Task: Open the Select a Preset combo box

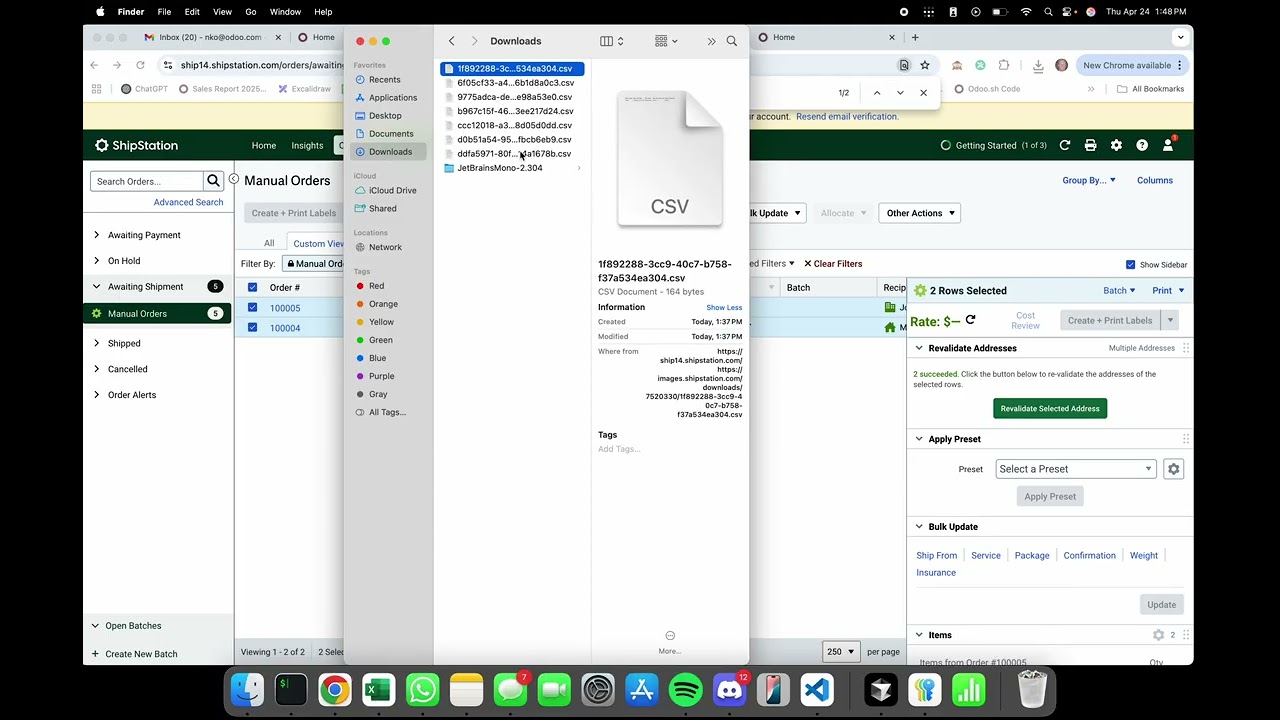Action: 1076,469
